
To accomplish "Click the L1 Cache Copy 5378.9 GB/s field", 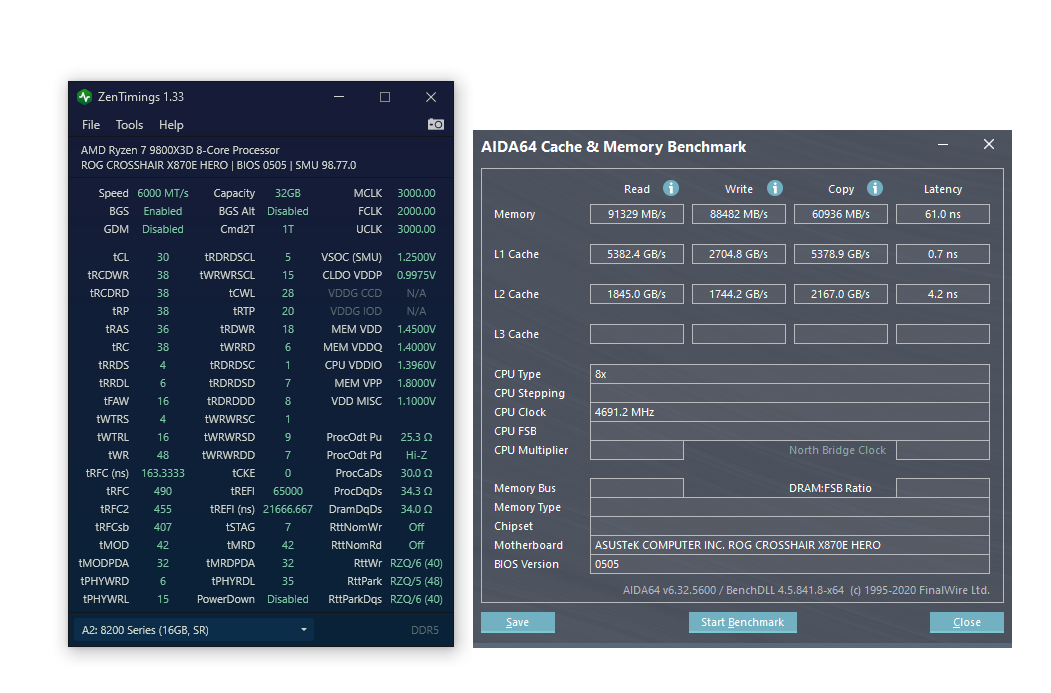I will [x=841, y=255].
